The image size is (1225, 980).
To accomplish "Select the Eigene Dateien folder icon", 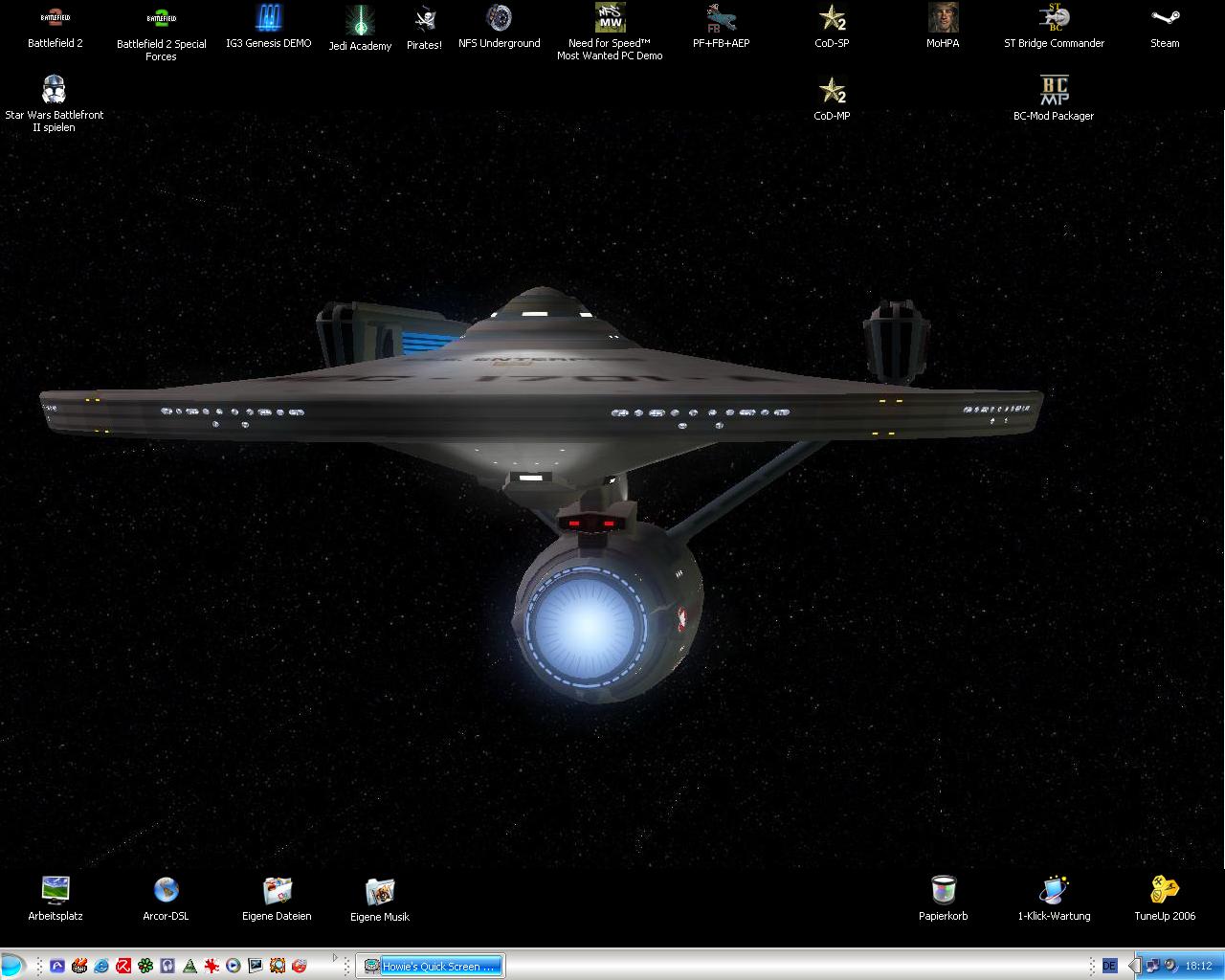I will click(x=277, y=900).
